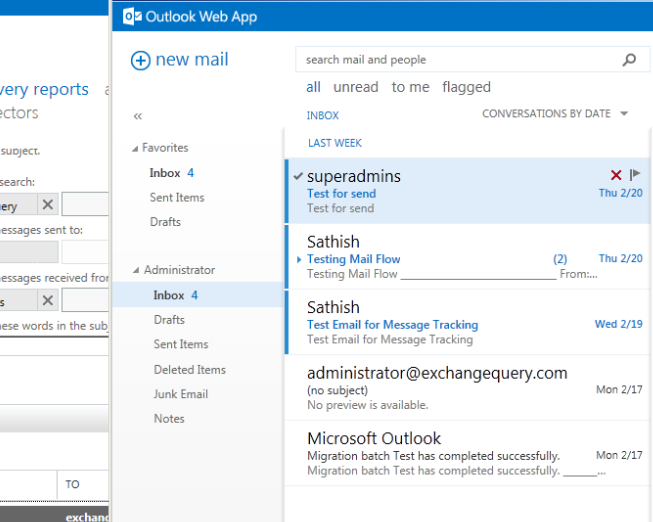Screen dimensions: 653x522
Task: Flag the superadmins Test for send message
Action: 635,175
